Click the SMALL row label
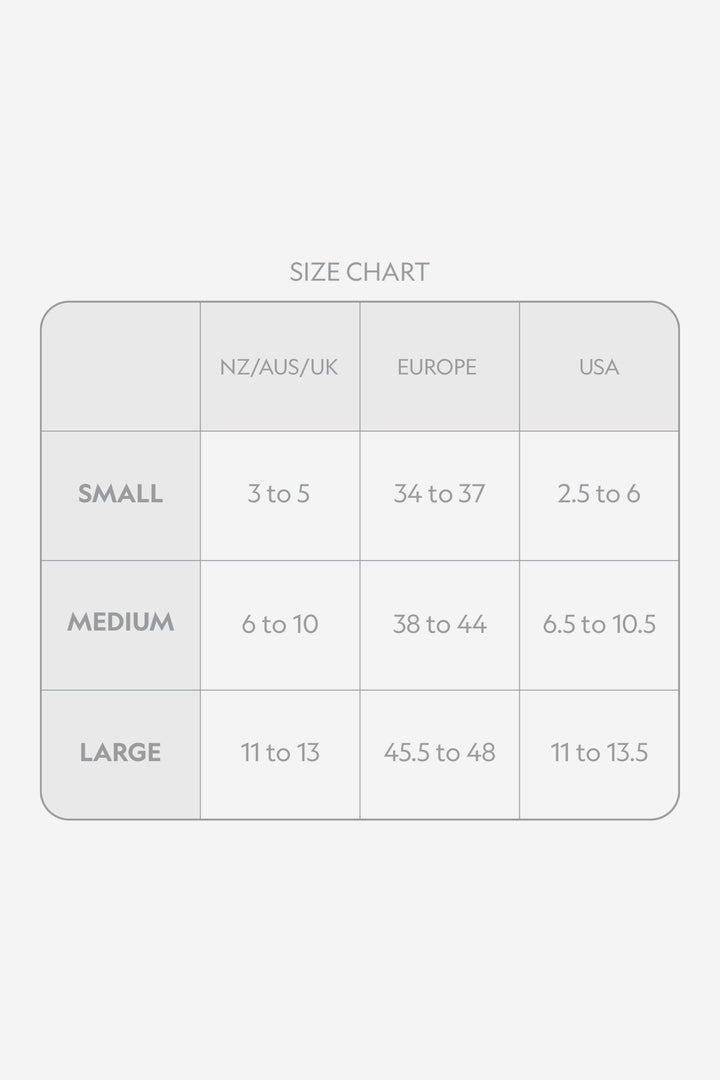The height and width of the screenshot is (1080, 720). click(120, 494)
